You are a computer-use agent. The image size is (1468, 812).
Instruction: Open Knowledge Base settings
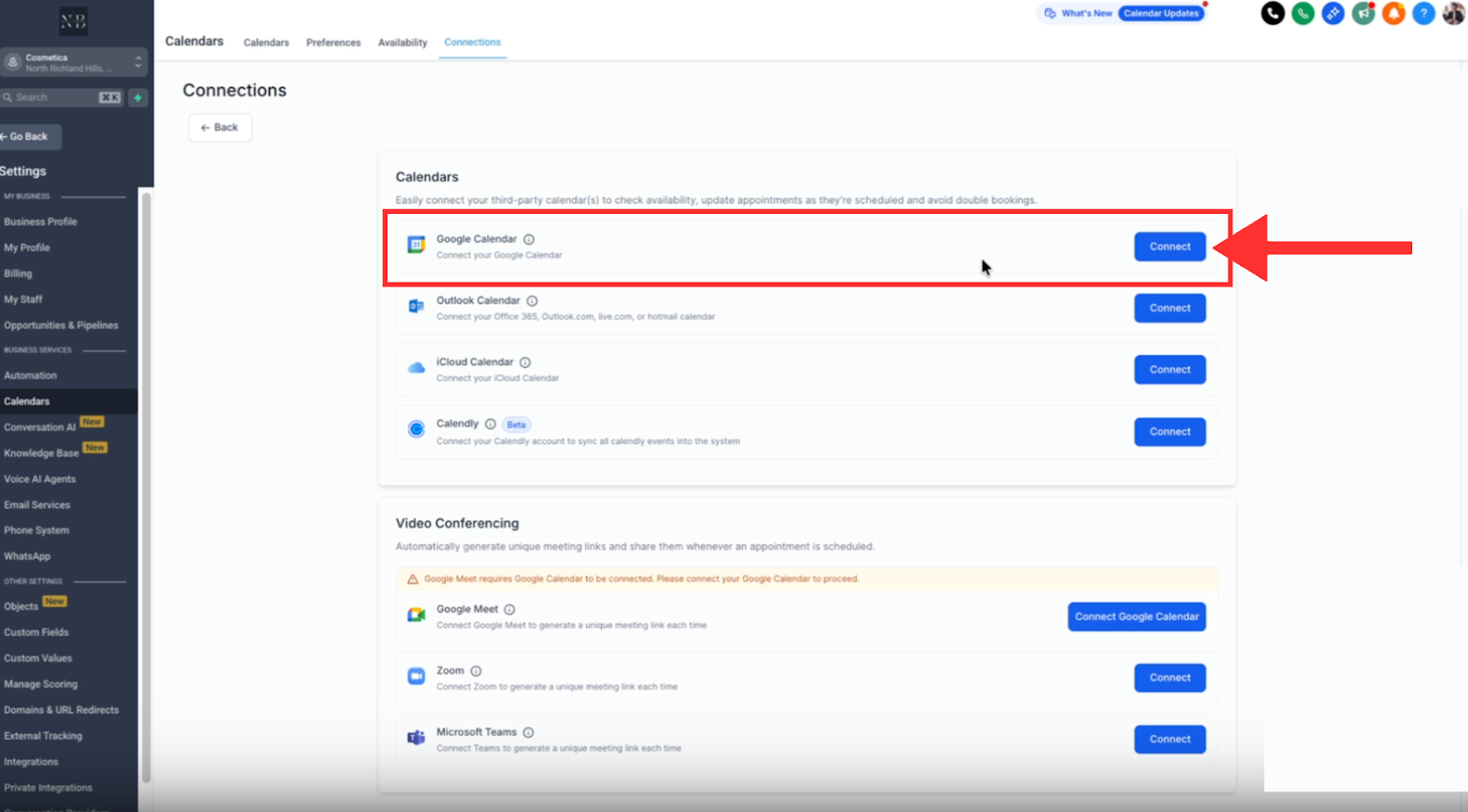click(x=41, y=453)
